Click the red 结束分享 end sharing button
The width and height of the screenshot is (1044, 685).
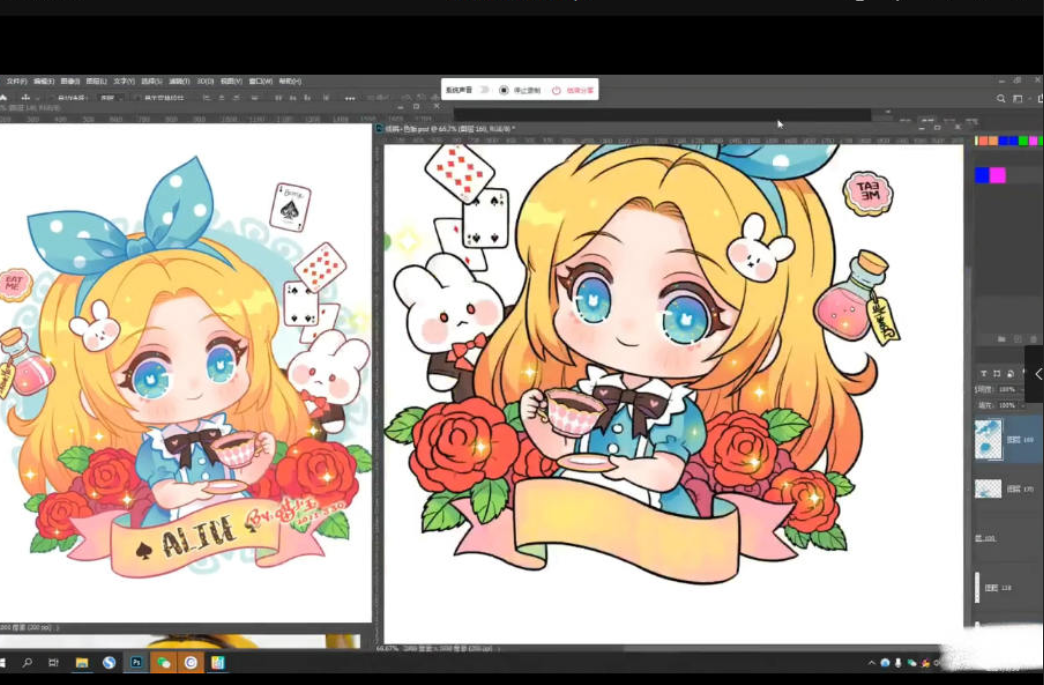[573, 90]
